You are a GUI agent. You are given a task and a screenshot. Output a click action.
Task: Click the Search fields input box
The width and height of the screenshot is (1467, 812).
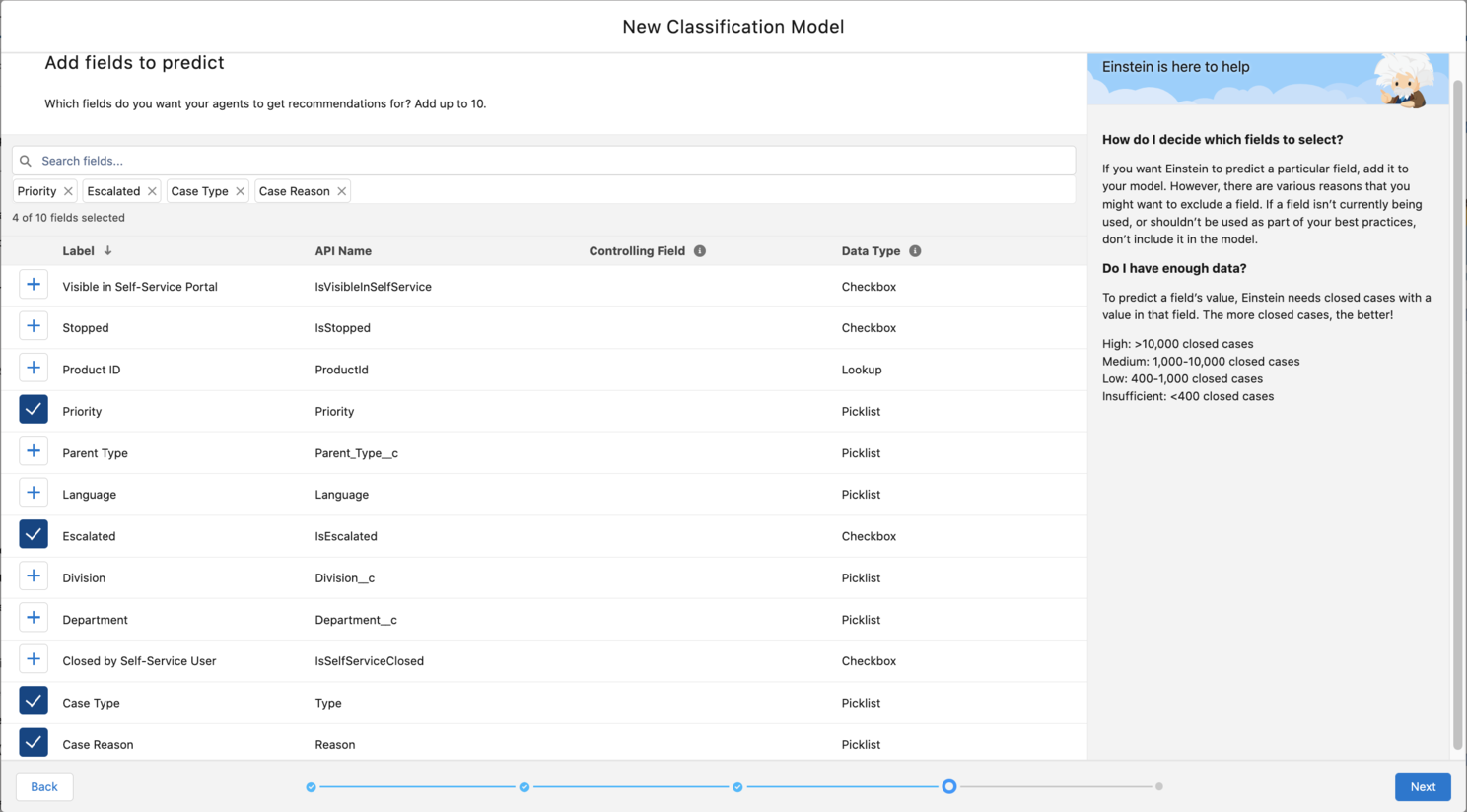click(x=543, y=161)
